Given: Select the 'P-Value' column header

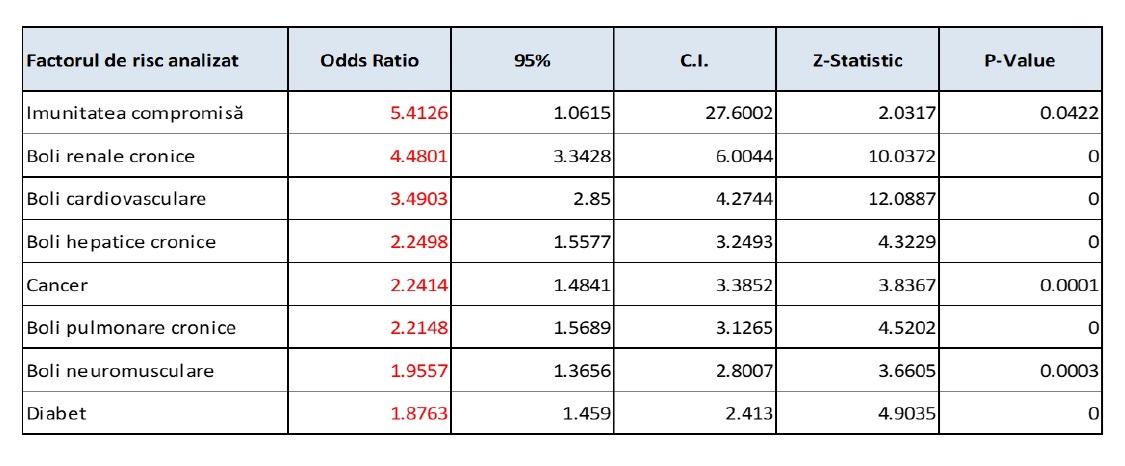Looking at the screenshot, I should 1019,60.
